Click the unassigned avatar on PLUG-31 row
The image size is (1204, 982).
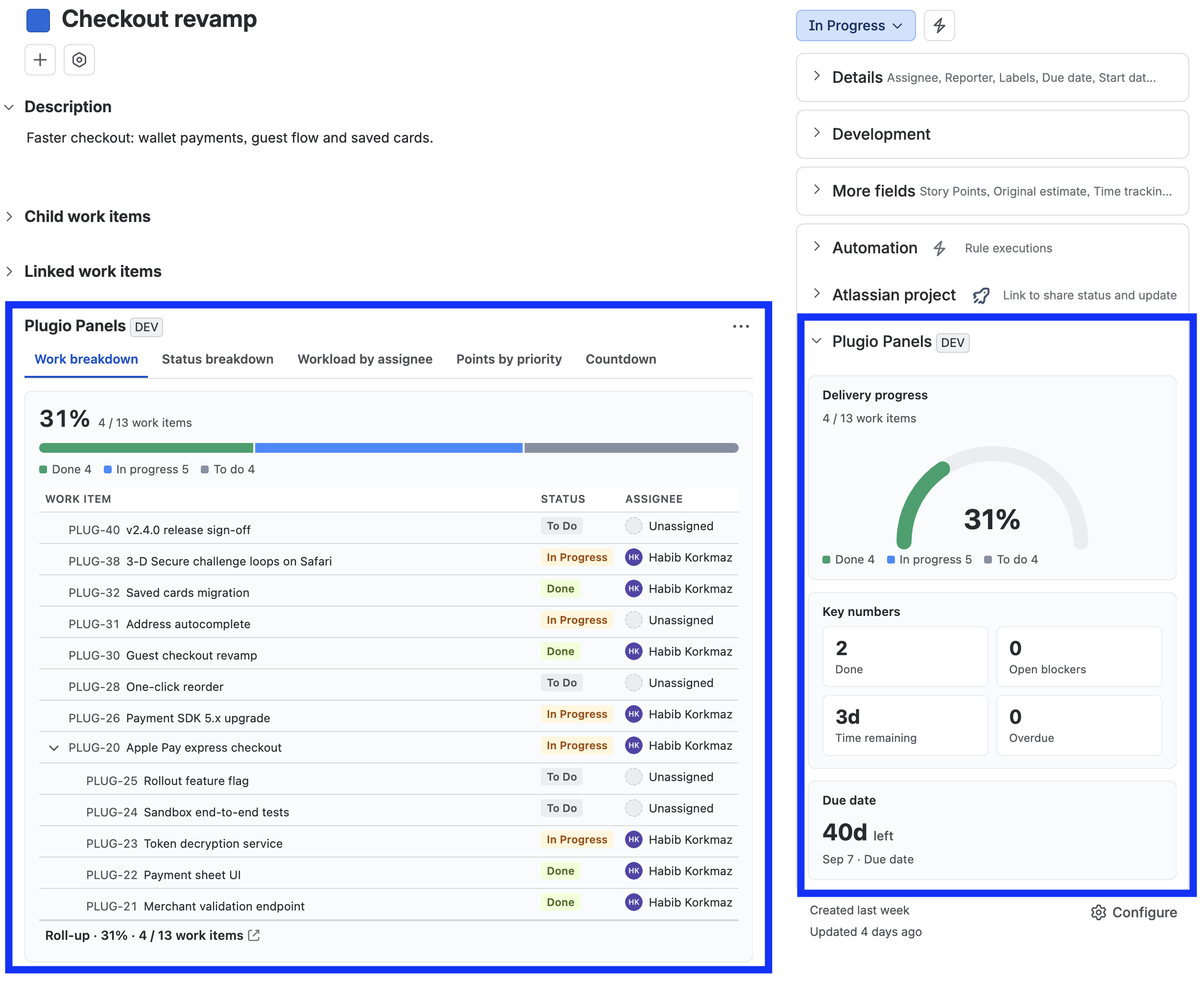tap(633, 620)
